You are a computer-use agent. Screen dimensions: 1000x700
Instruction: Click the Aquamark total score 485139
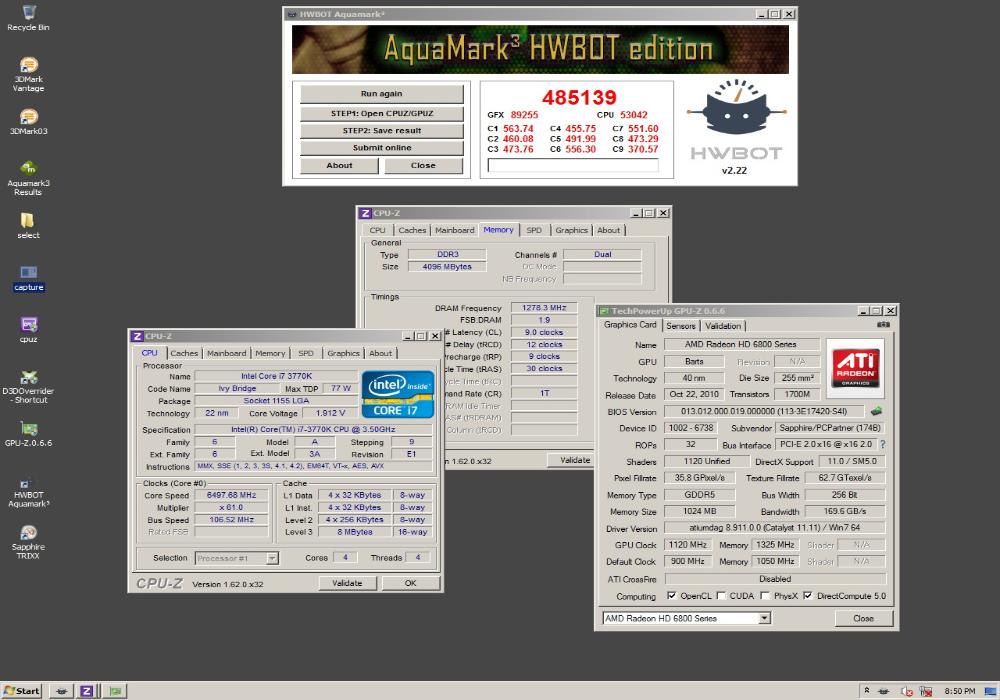pyautogui.click(x=579, y=97)
